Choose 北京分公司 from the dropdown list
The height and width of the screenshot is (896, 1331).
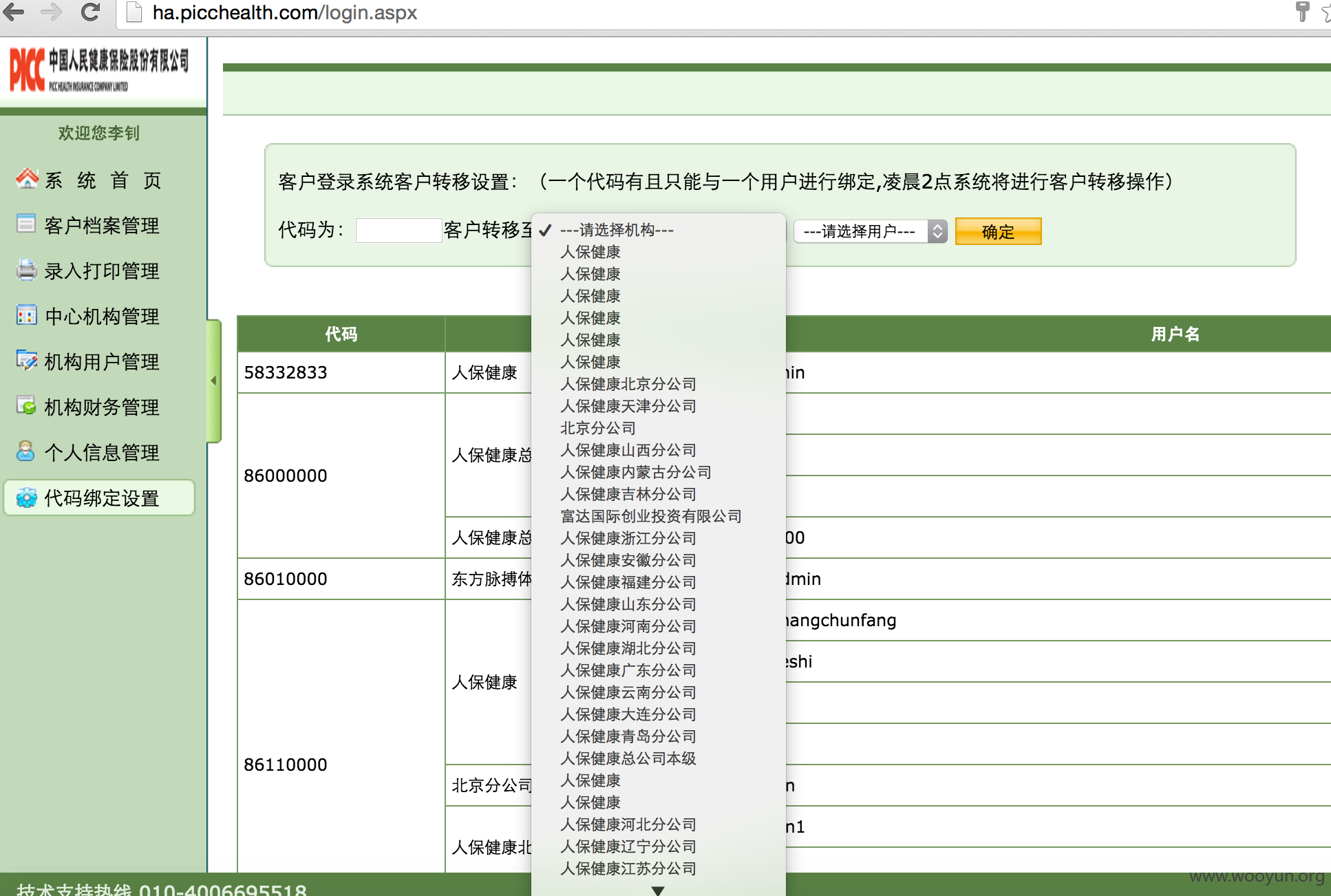coord(659,428)
